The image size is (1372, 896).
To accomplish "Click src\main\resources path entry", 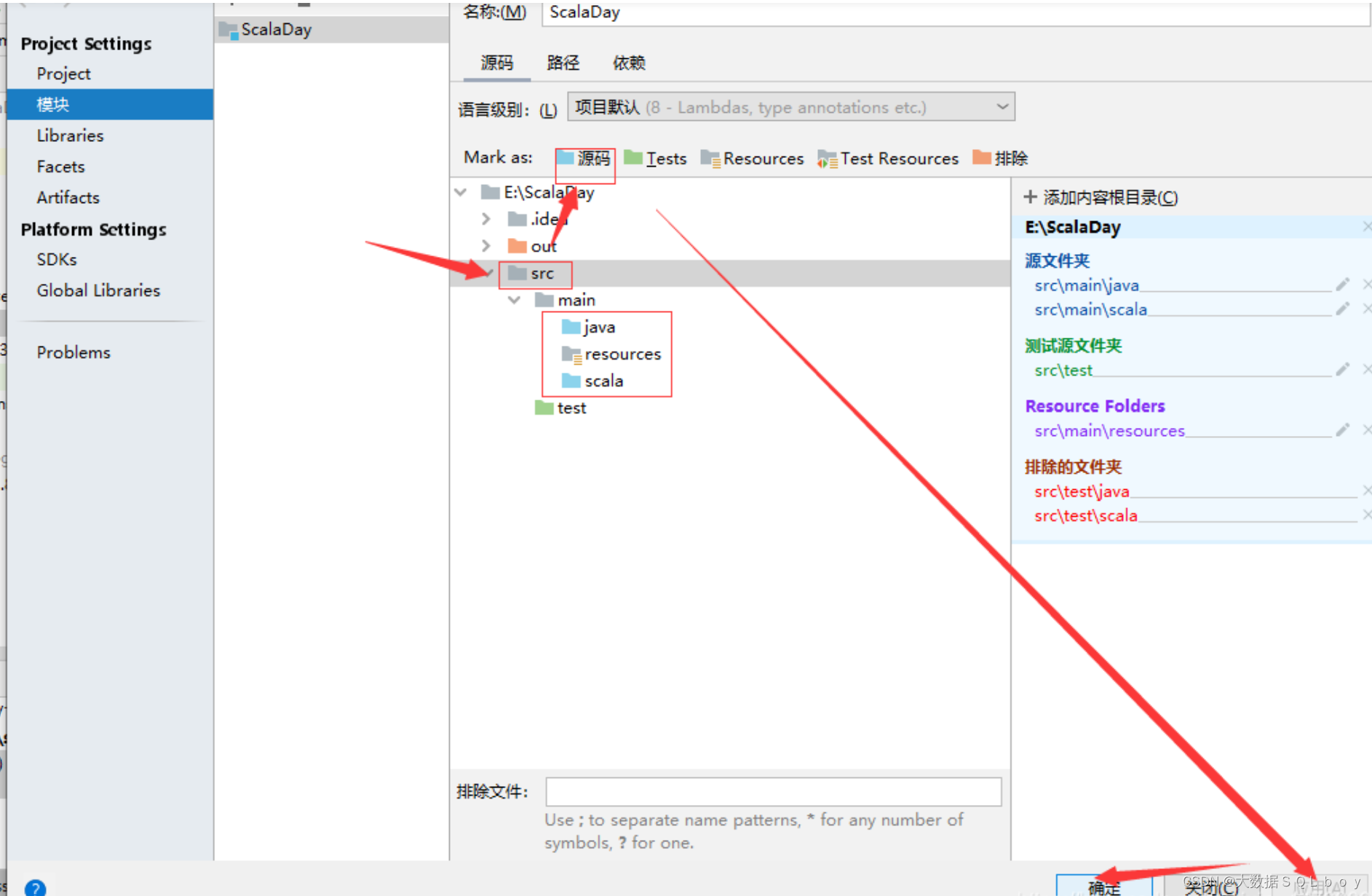I will point(1109,431).
